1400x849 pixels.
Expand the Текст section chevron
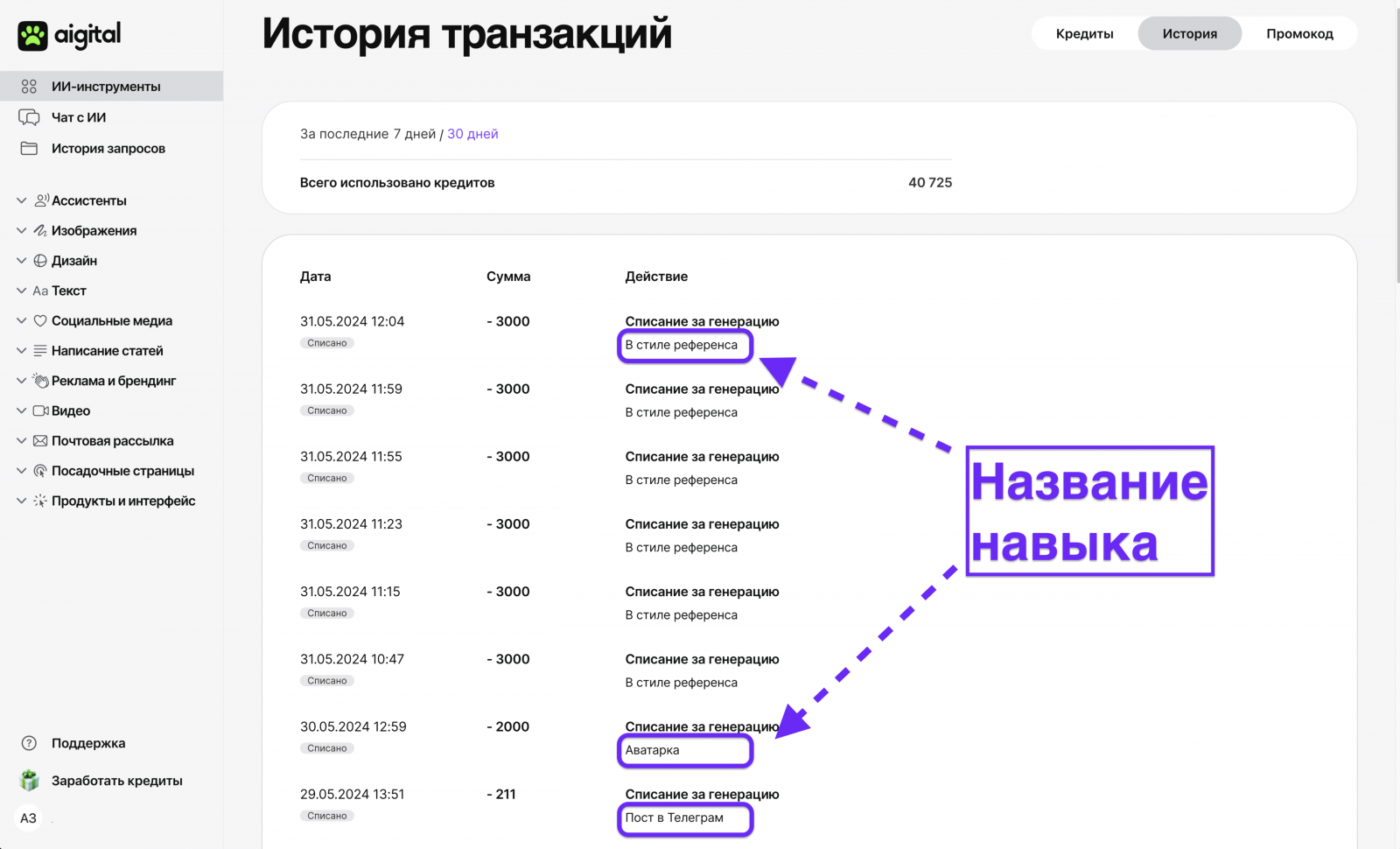tap(22, 291)
